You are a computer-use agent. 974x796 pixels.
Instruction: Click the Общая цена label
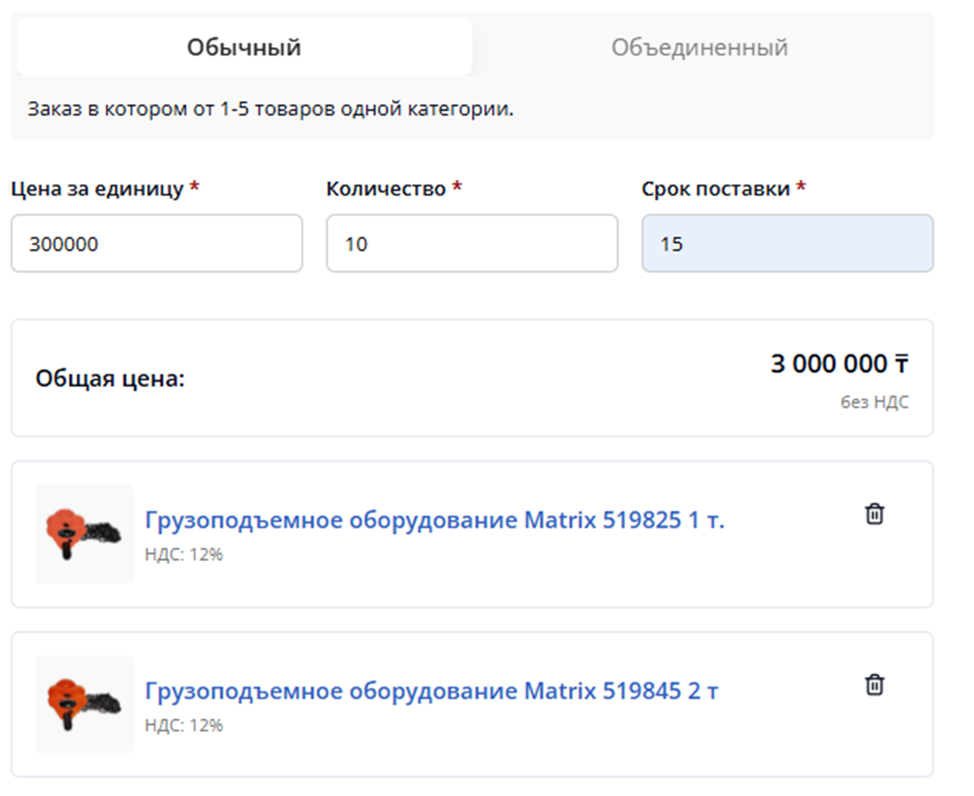click(110, 379)
